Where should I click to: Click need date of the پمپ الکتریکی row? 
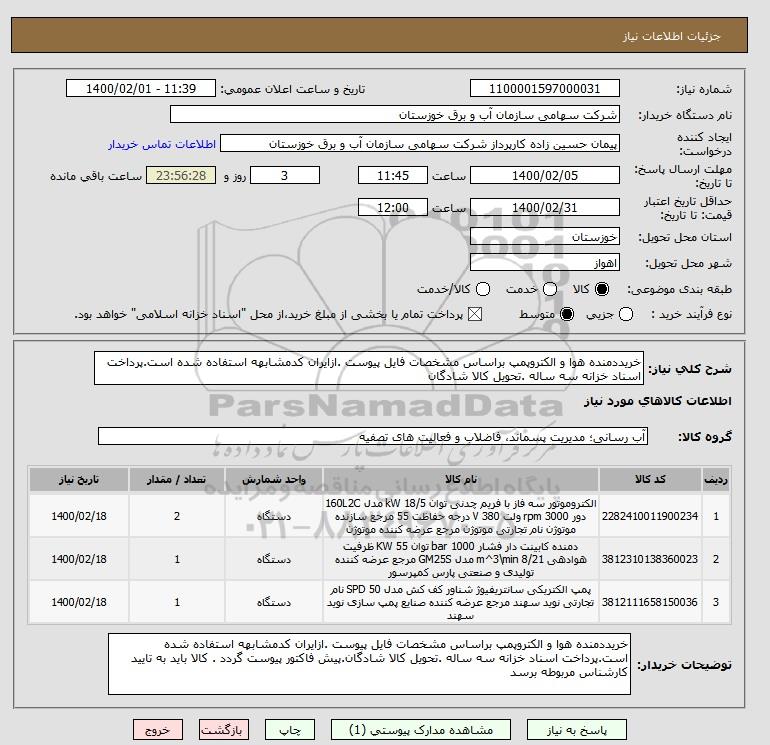coord(79,602)
